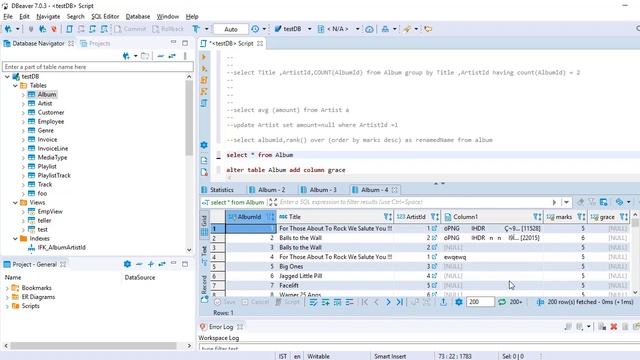Viewport: 640px width, 360px height.
Task: Refresh results with green arrows icon
Action: coord(502,302)
